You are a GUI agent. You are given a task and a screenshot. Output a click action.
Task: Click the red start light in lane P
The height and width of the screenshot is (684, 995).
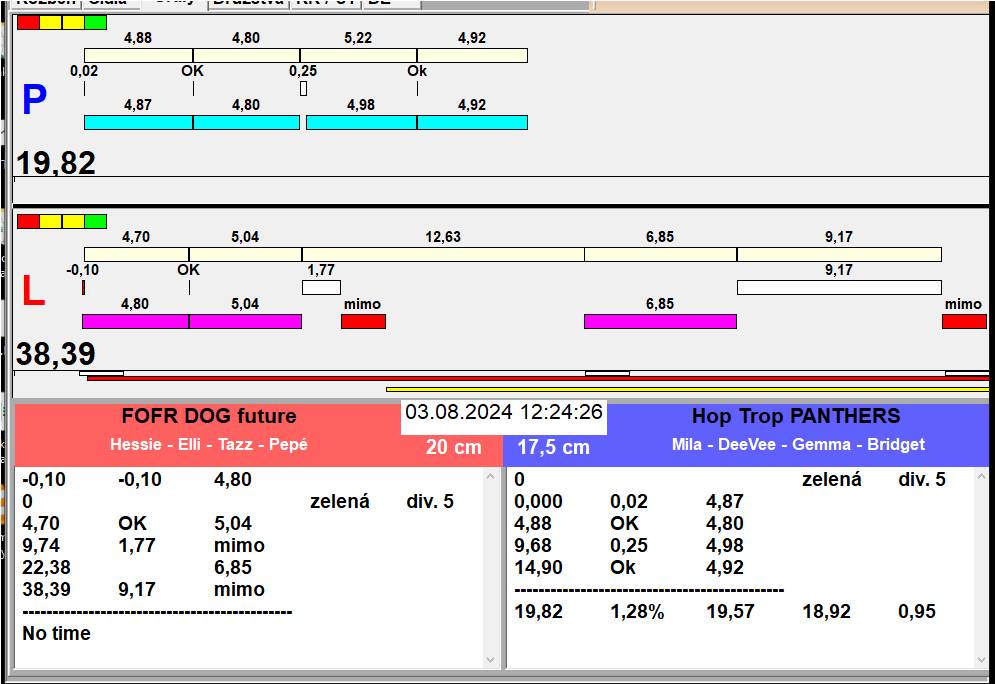(x=28, y=22)
